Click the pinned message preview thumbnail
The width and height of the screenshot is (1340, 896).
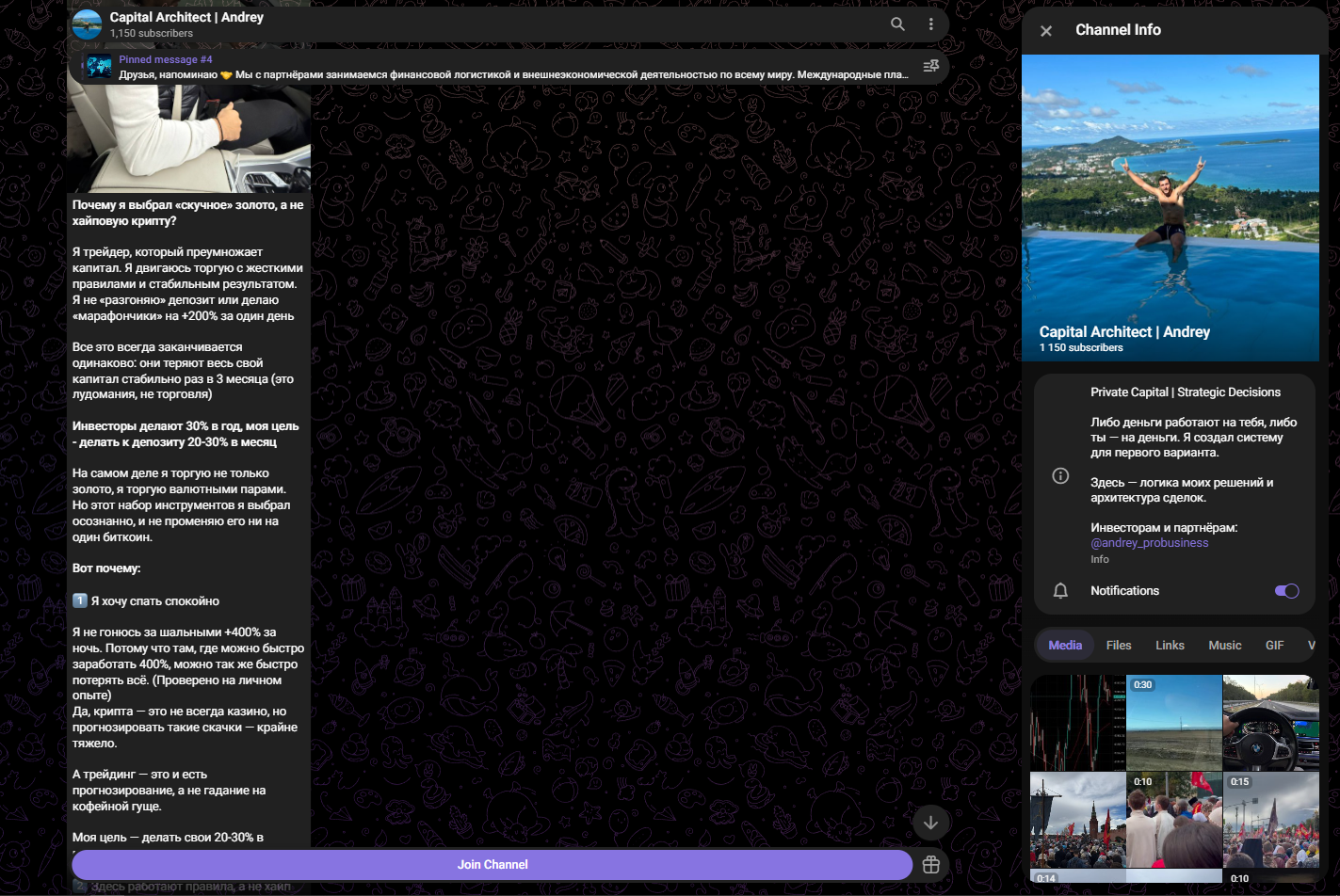(99, 66)
